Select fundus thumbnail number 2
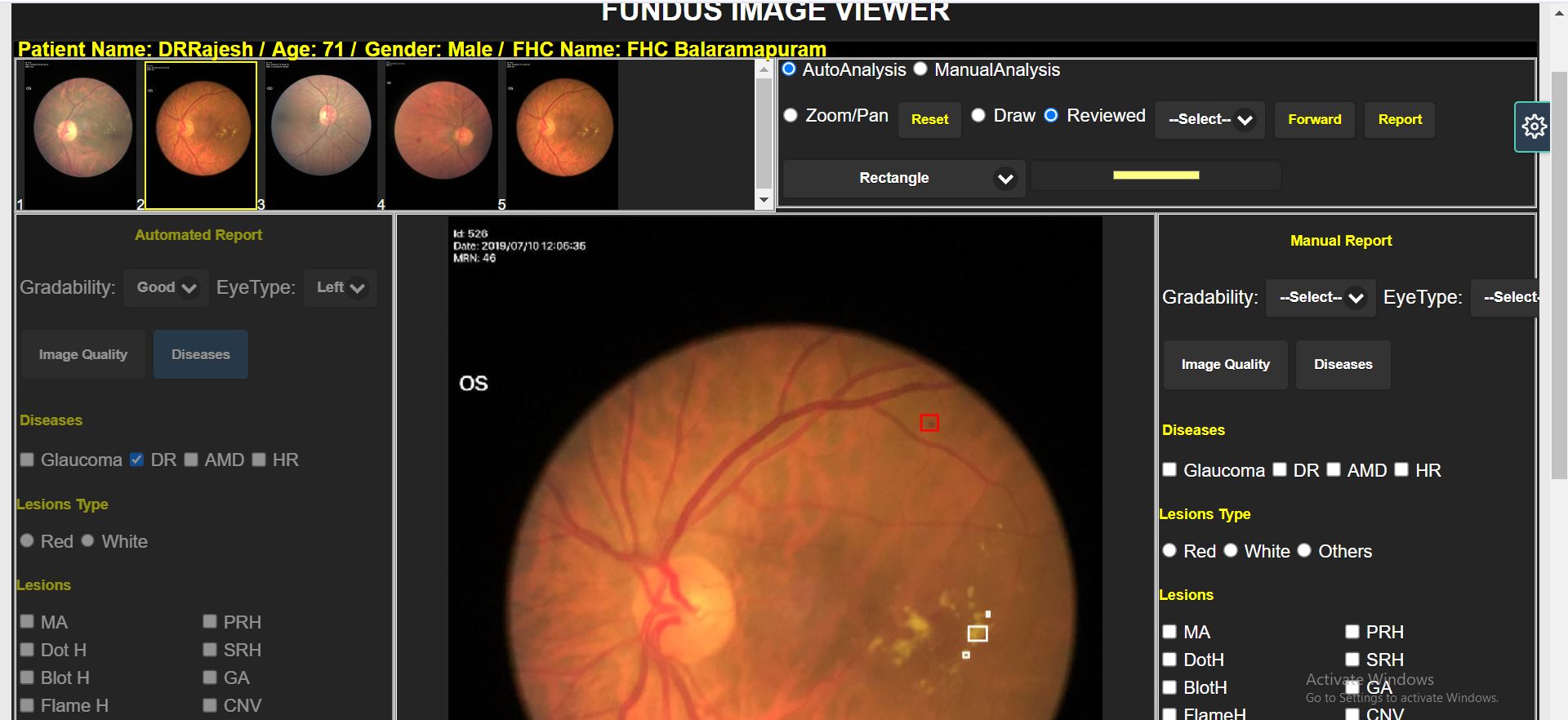The image size is (1568, 720). coord(201,135)
